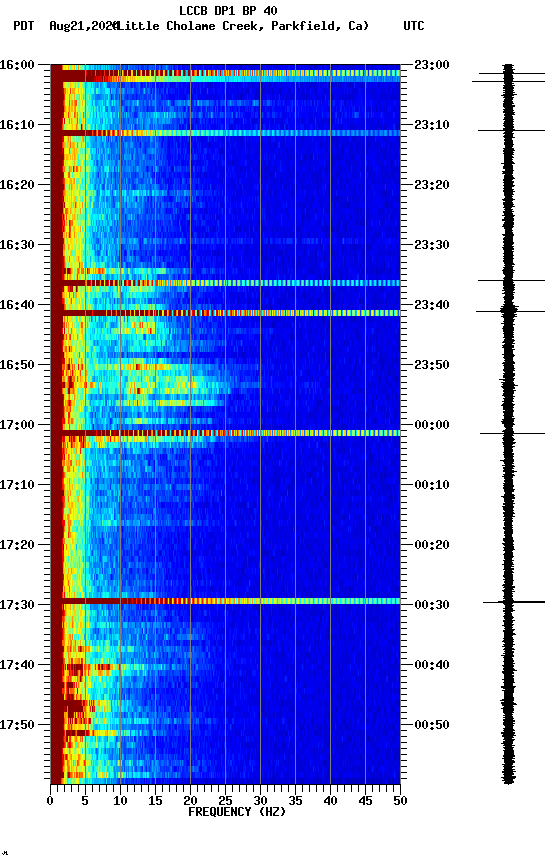Click the '16:10' PDT time label

tap(17, 125)
